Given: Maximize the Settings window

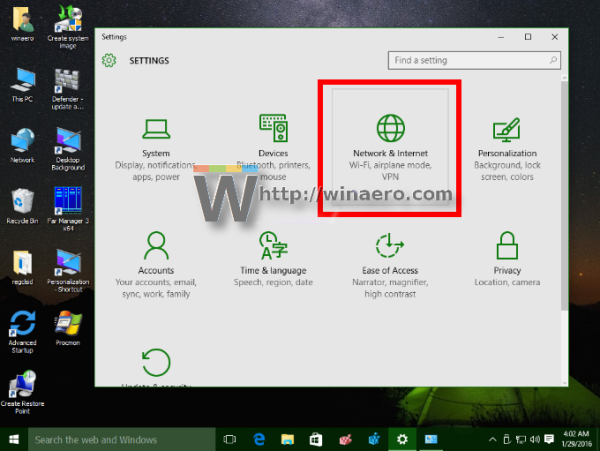Looking at the screenshot, I should click(x=528, y=37).
